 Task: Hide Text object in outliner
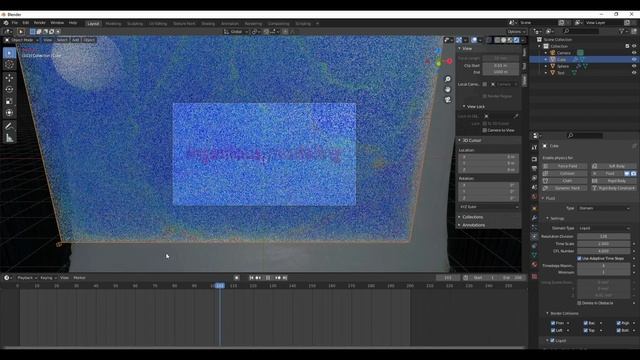634,73
